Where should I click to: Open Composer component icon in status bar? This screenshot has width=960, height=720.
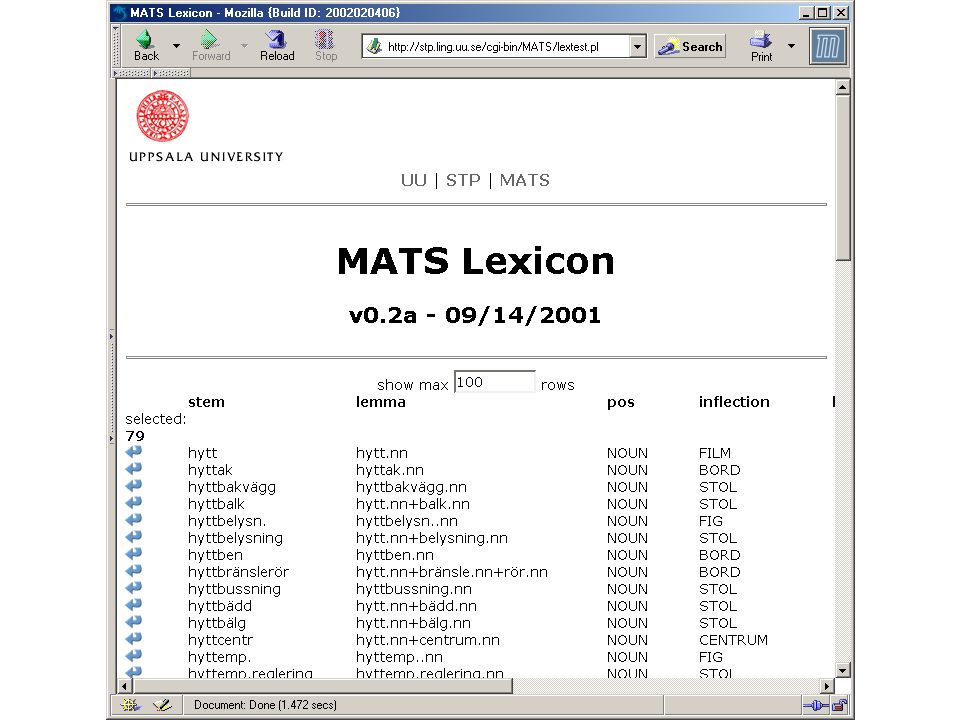click(x=162, y=705)
